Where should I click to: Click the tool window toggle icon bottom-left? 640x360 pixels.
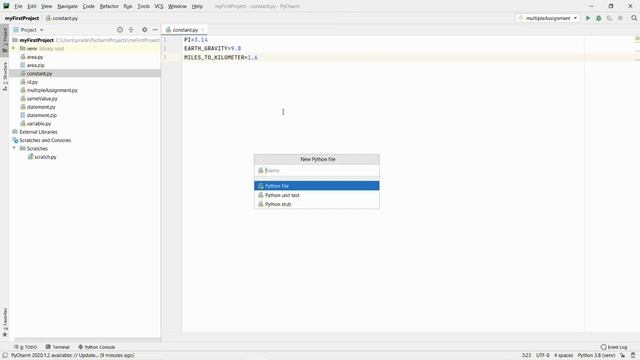point(5,356)
